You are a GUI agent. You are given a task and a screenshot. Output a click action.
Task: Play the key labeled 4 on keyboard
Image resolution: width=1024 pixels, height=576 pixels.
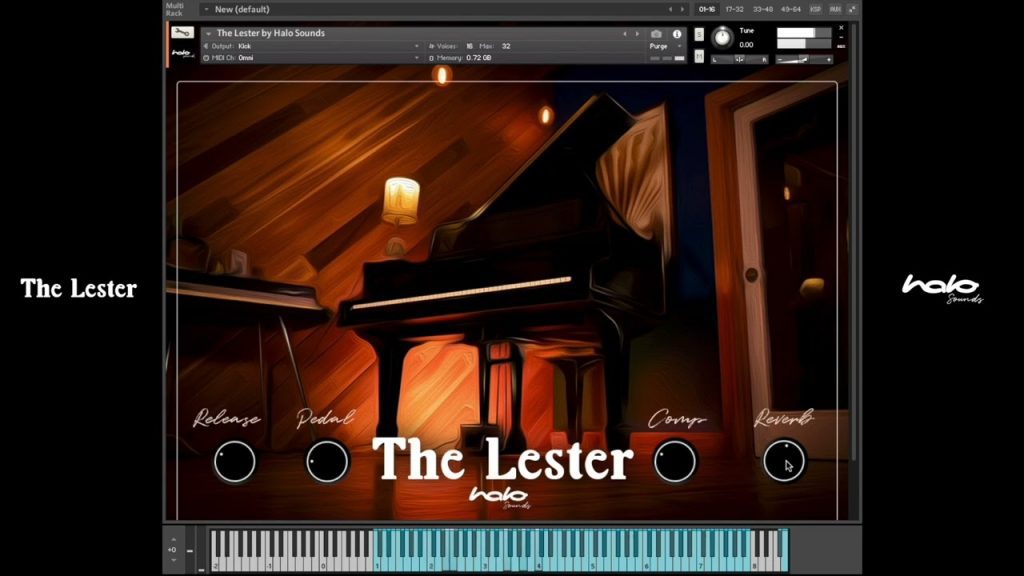[539, 562]
